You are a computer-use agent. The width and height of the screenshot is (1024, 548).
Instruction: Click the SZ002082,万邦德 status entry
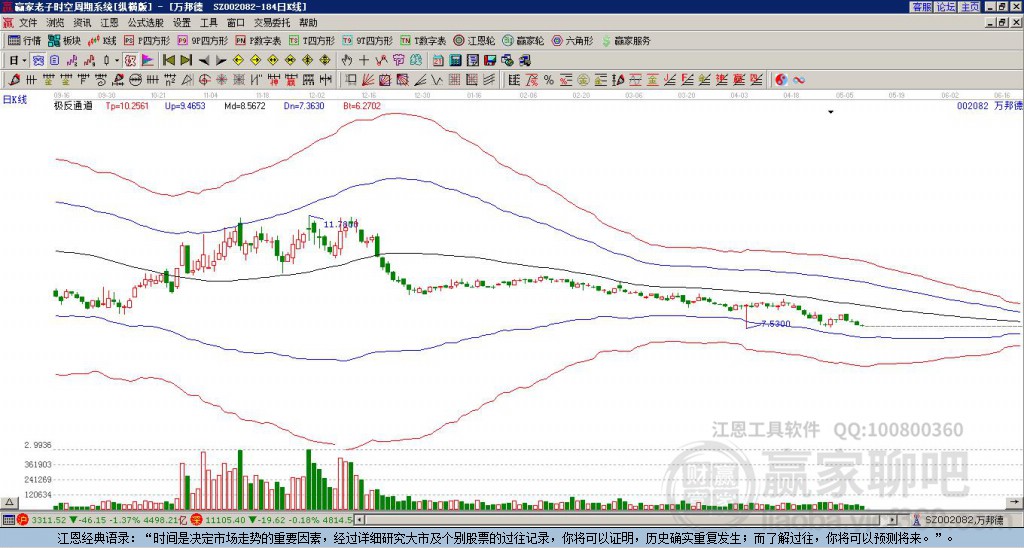pos(963,520)
